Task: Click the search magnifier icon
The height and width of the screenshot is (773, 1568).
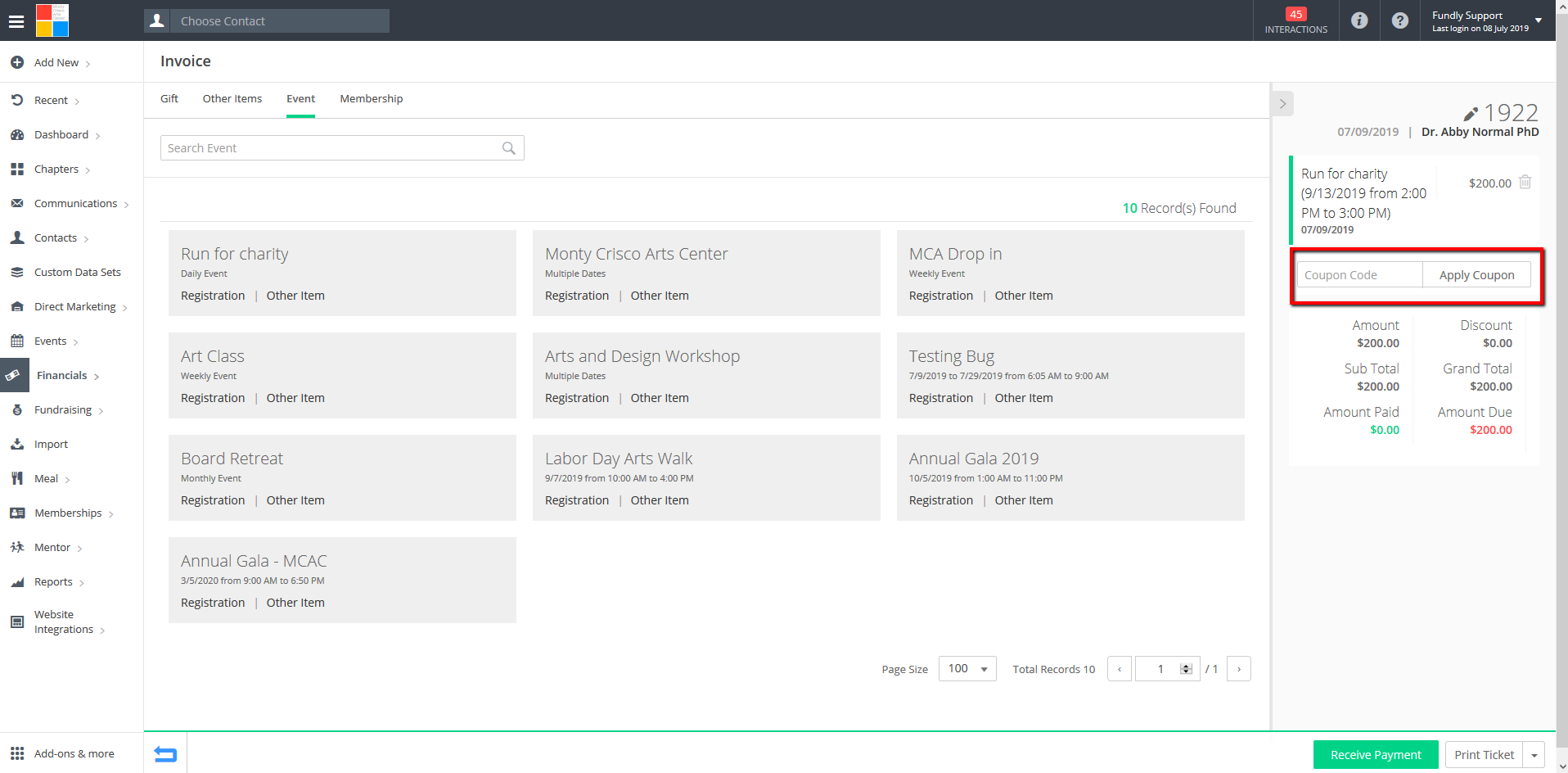Action: (509, 148)
